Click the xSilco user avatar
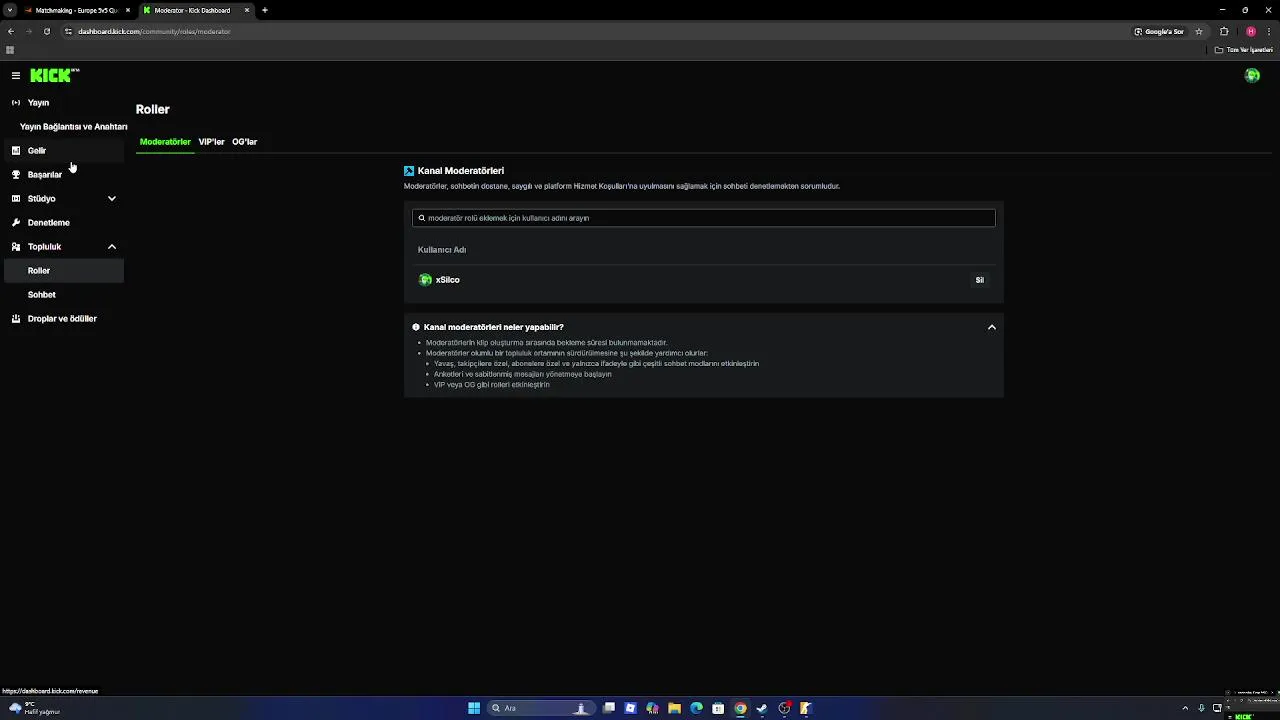This screenshot has height=720, width=1280. click(425, 280)
